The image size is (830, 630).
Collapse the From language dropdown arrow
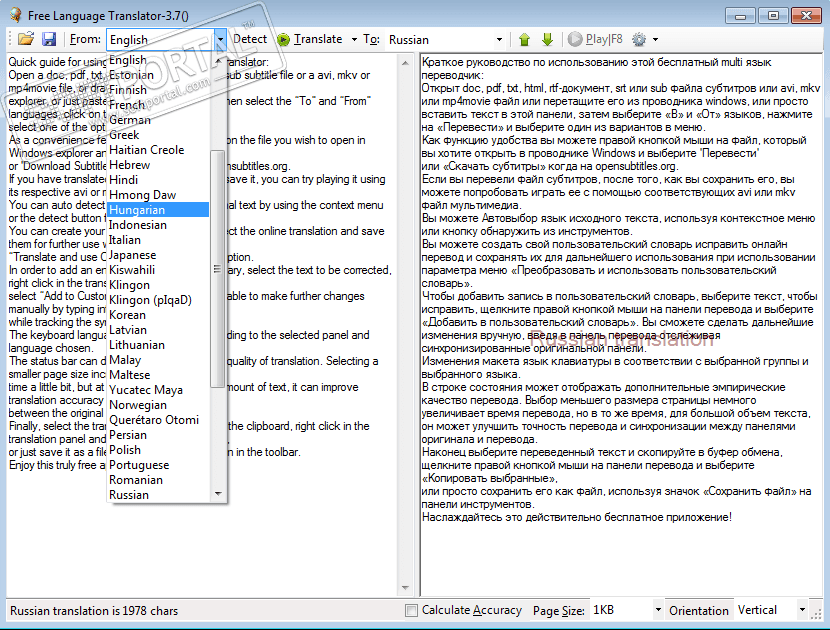(220, 40)
